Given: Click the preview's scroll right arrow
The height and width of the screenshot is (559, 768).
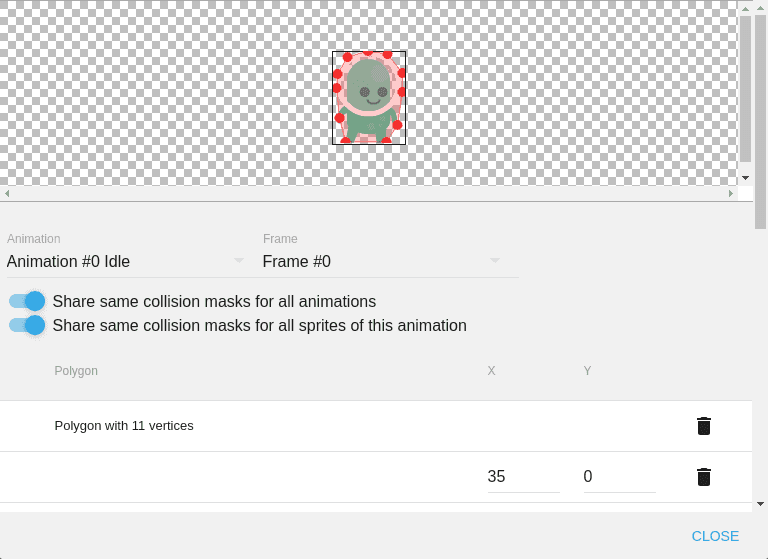Looking at the screenshot, I should (x=730, y=193).
